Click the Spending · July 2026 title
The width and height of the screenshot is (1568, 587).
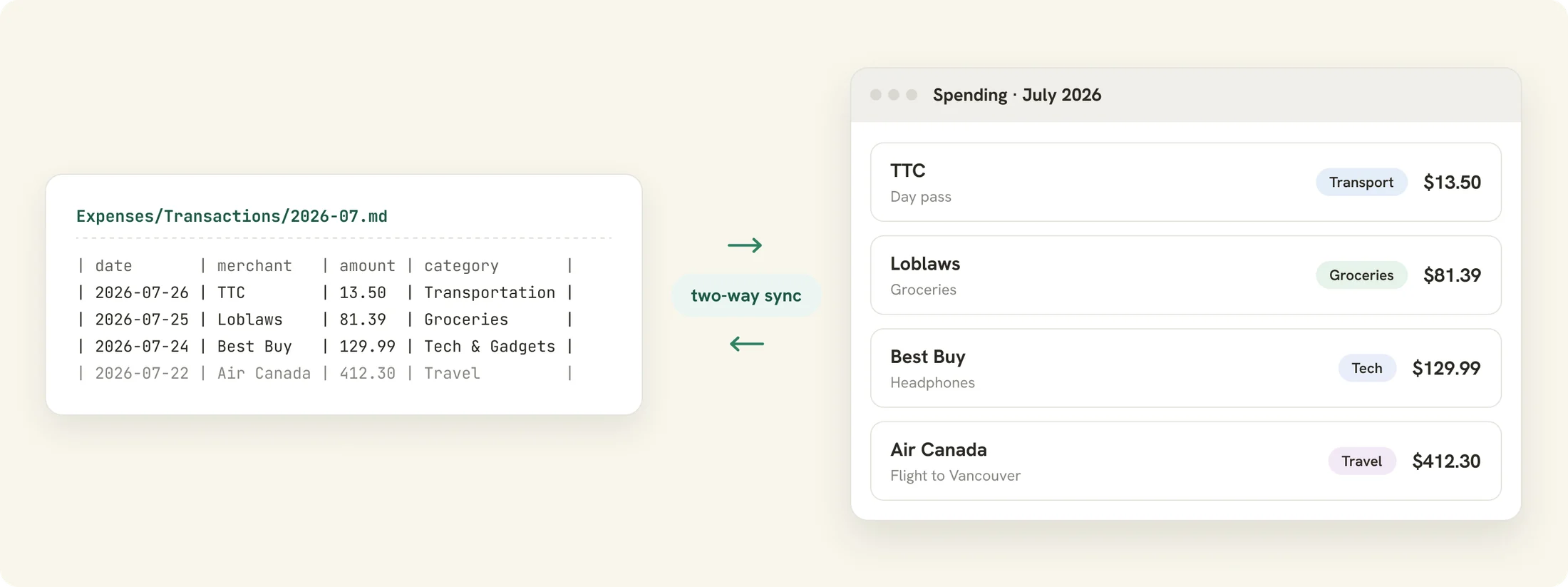click(x=1017, y=95)
